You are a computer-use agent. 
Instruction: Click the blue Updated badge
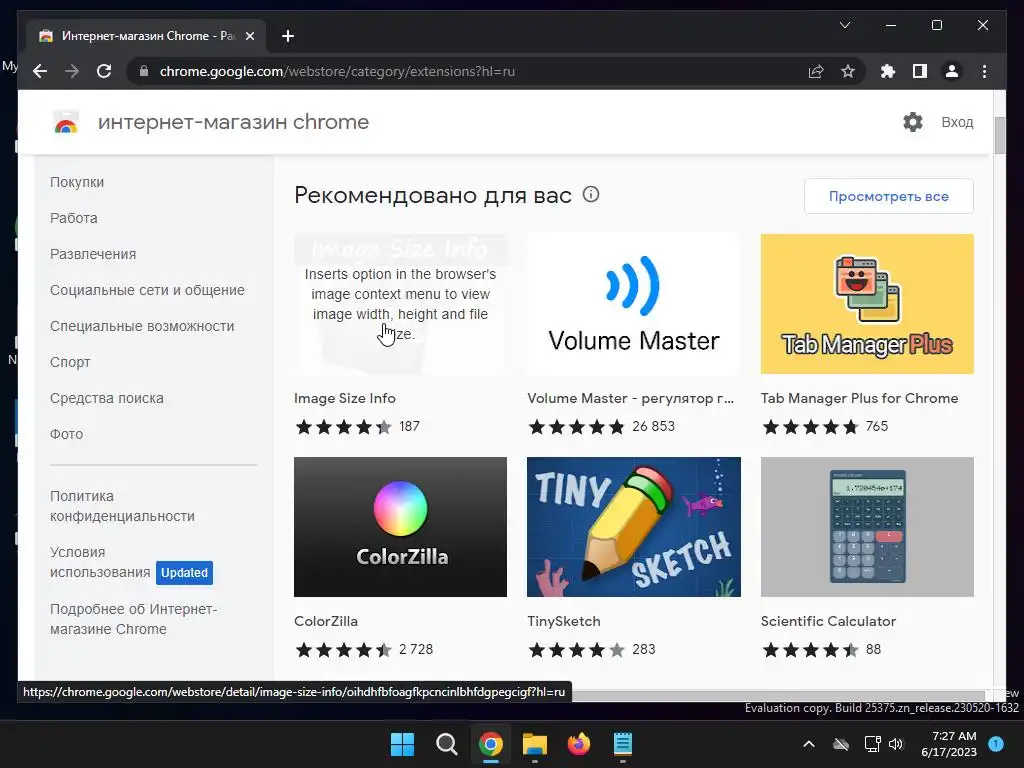(184, 573)
